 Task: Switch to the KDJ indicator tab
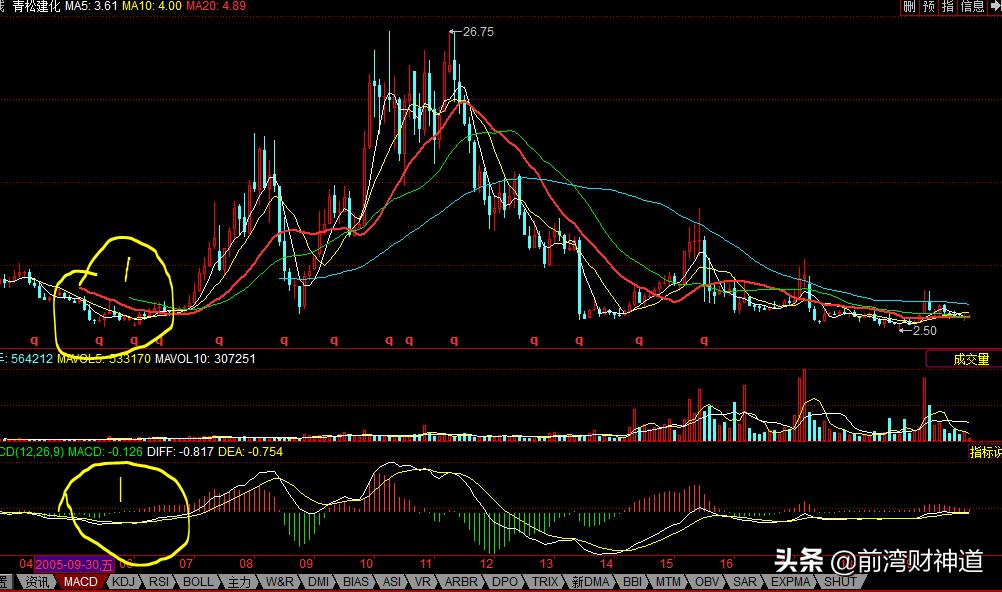123,581
